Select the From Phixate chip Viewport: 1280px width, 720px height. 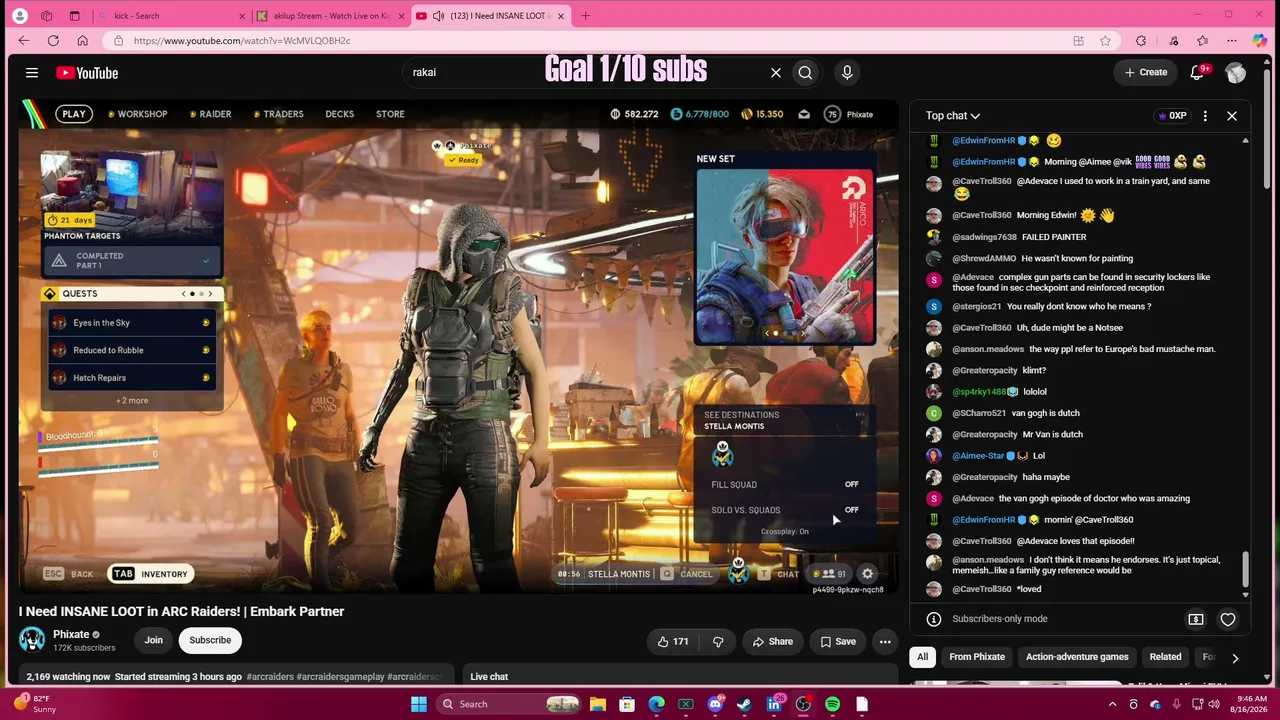(977, 657)
